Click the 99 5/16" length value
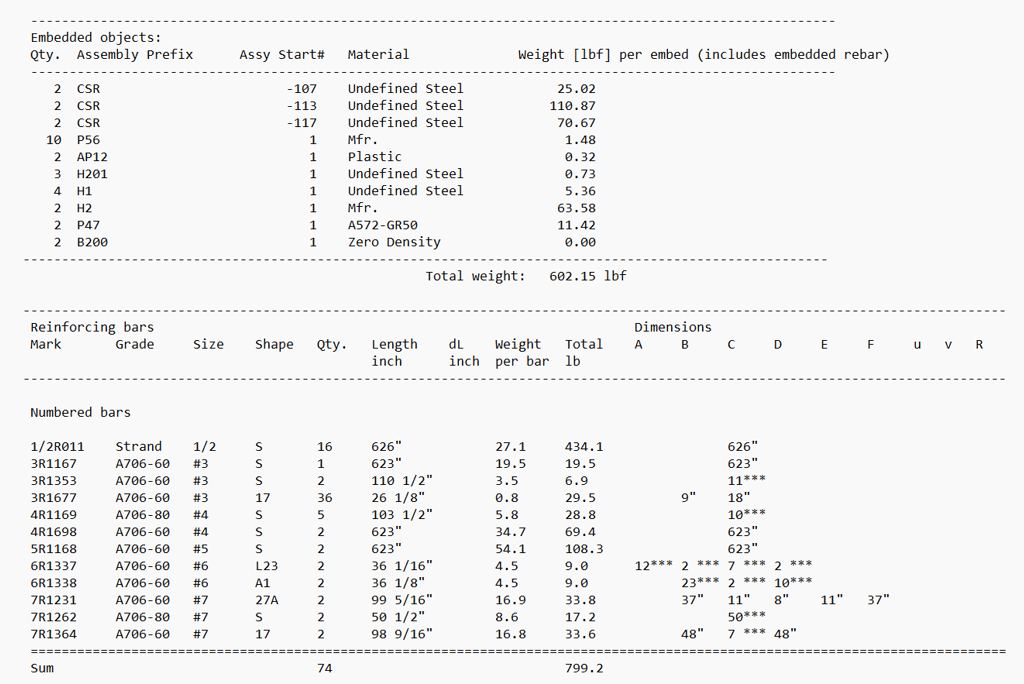 pos(402,600)
